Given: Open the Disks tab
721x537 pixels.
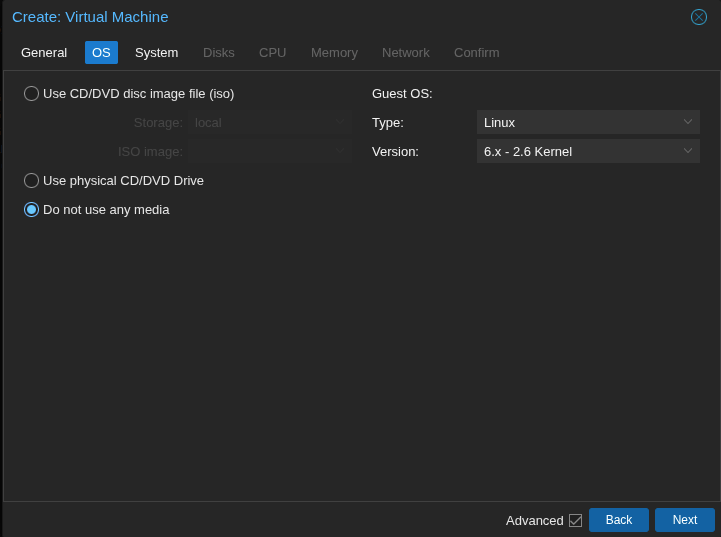Looking at the screenshot, I should [219, 53].
